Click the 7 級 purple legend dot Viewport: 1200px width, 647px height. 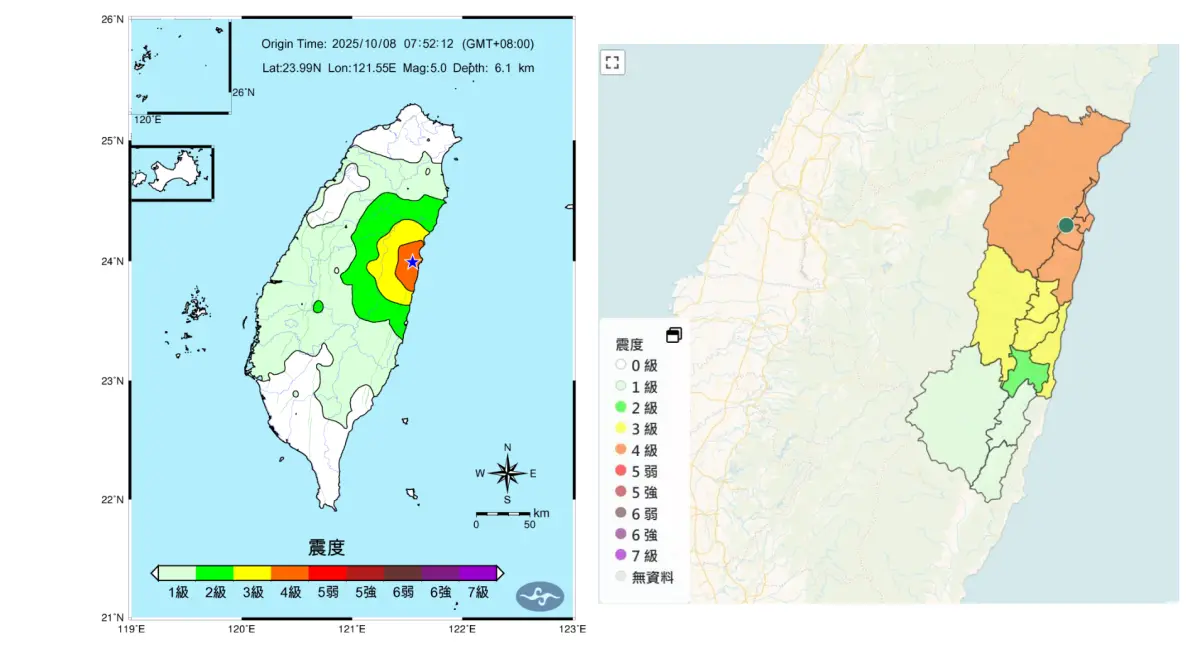[621, 555]
